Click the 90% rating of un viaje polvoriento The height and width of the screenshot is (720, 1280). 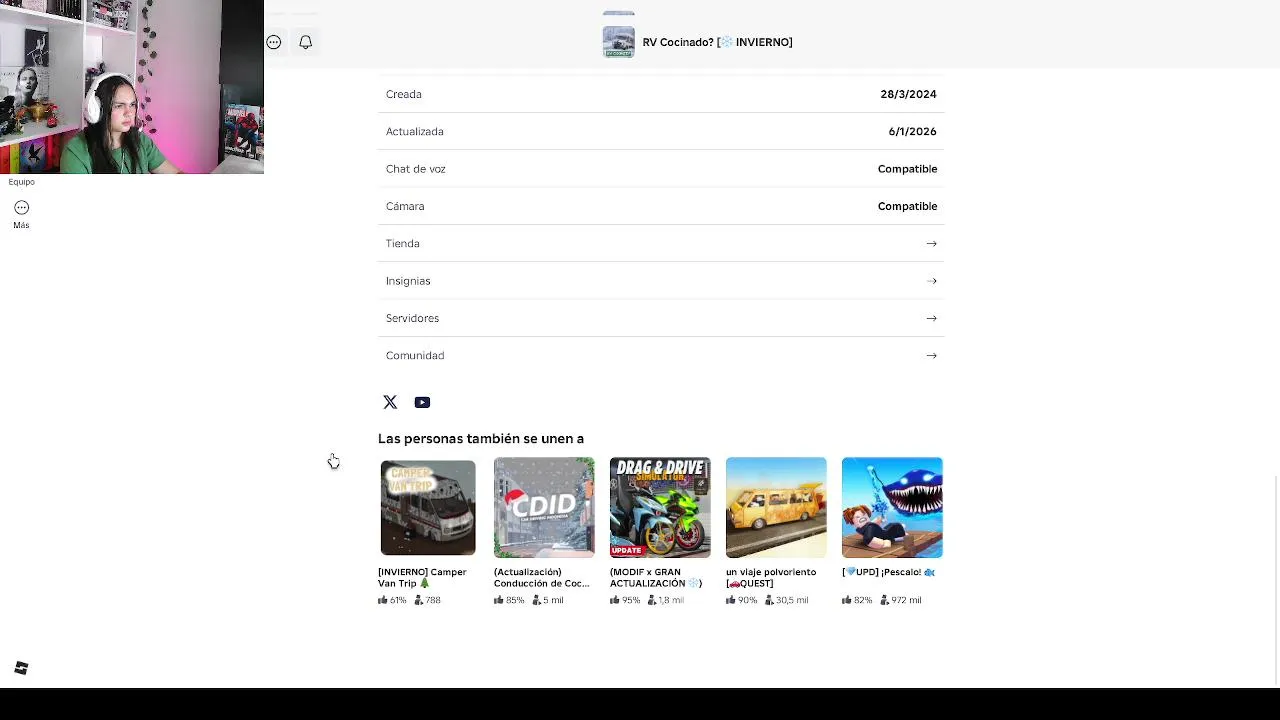click(742, 600)
